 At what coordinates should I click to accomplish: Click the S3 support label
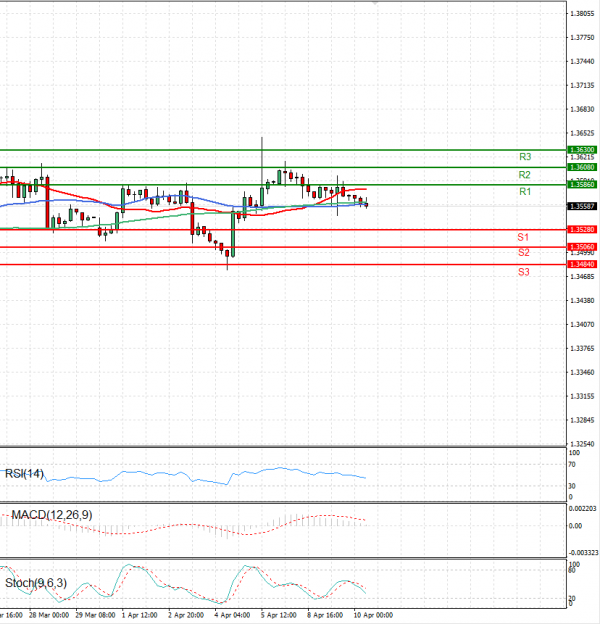coord(524,272)
